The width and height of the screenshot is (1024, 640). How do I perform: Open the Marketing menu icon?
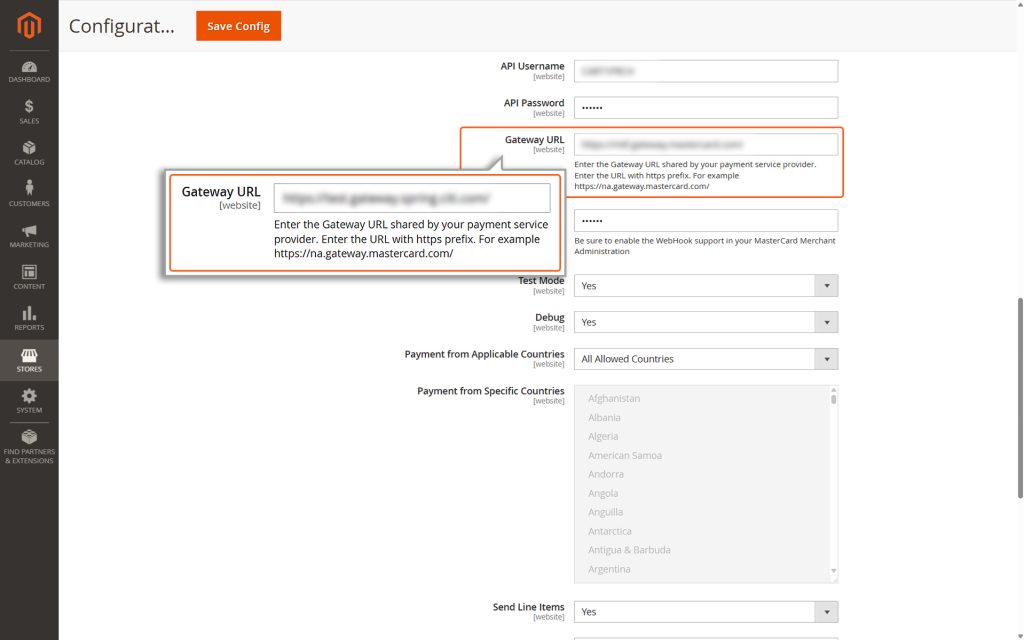tap(28, 238)
